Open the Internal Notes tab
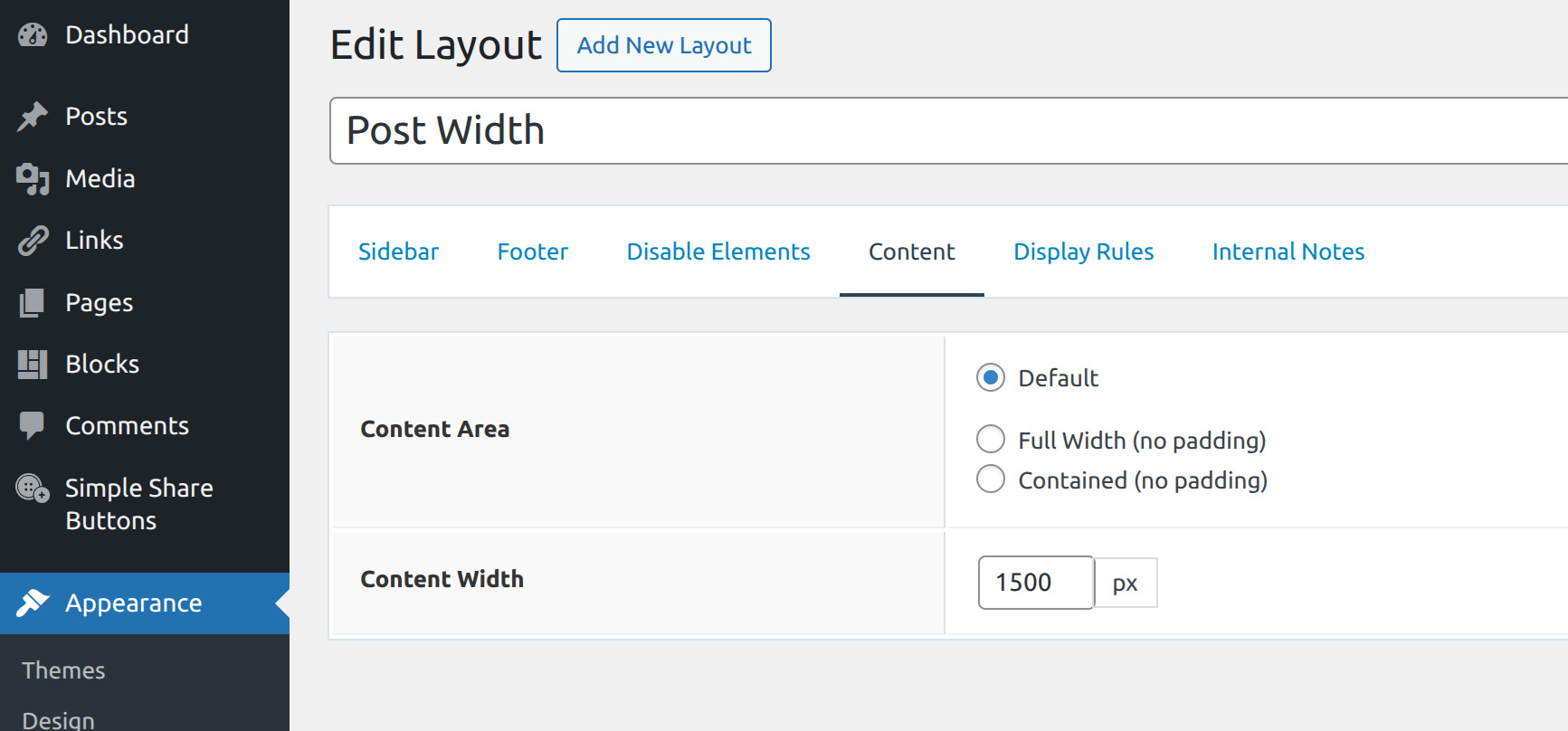Image resolution: width=1568 pixels, height=731 pixels. pos(1288,252)
